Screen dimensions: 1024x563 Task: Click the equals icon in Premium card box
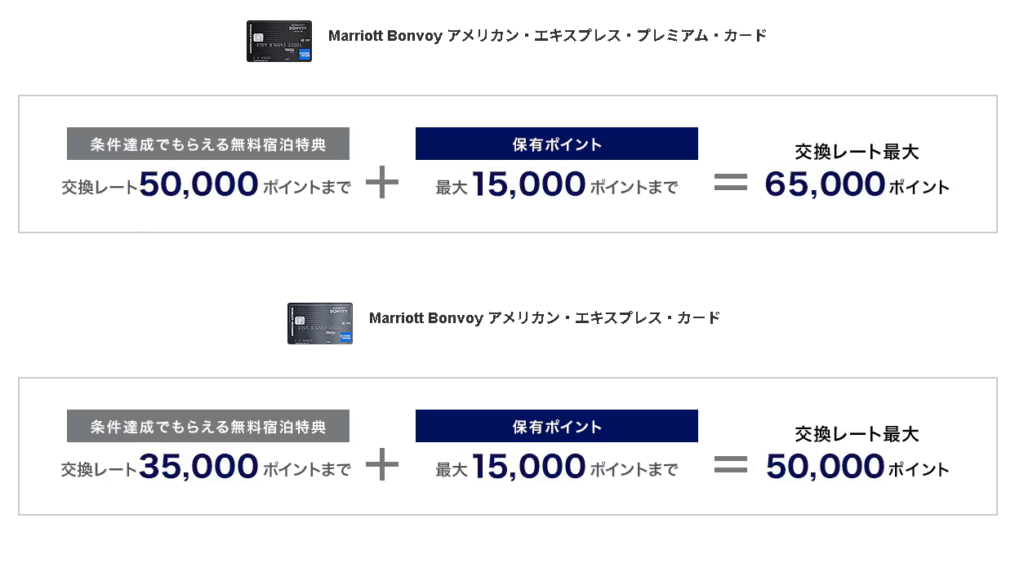point(731,182)
